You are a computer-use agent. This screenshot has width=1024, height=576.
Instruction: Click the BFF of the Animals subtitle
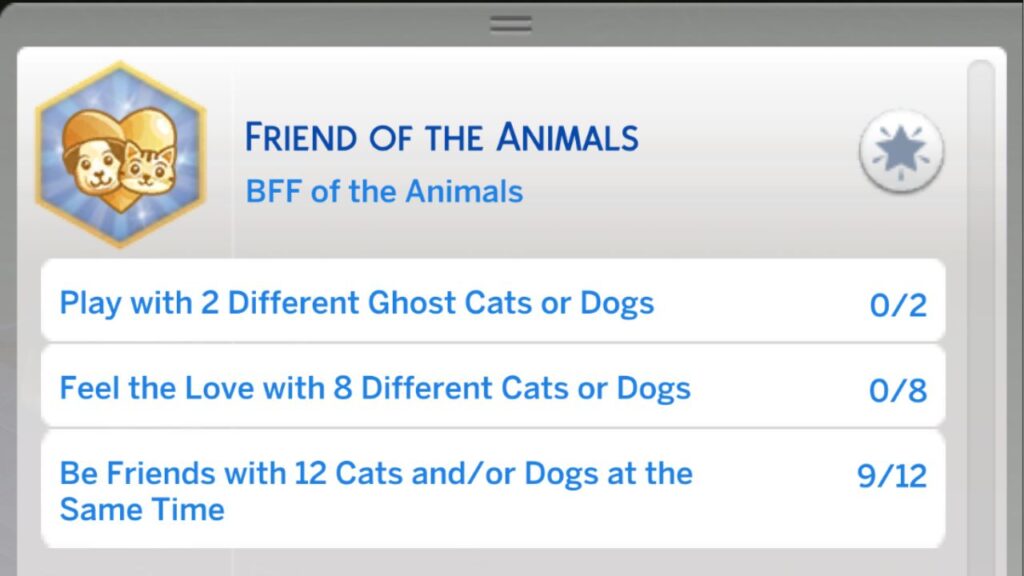coord(384,190)
